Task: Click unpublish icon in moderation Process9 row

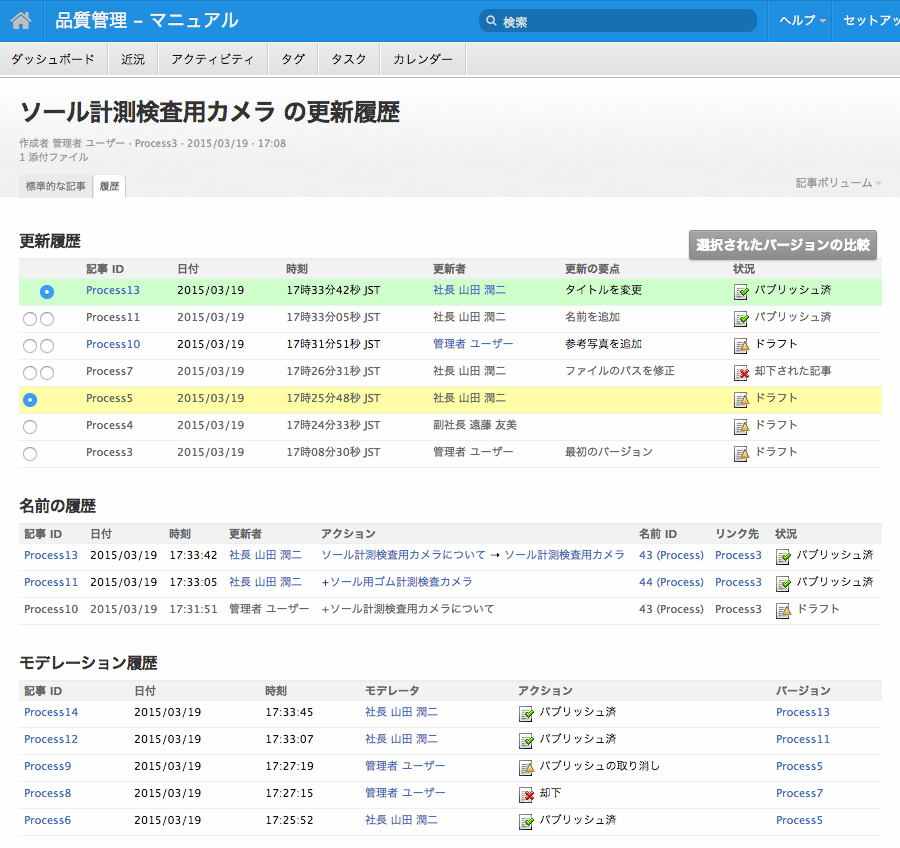Action: 526,768
